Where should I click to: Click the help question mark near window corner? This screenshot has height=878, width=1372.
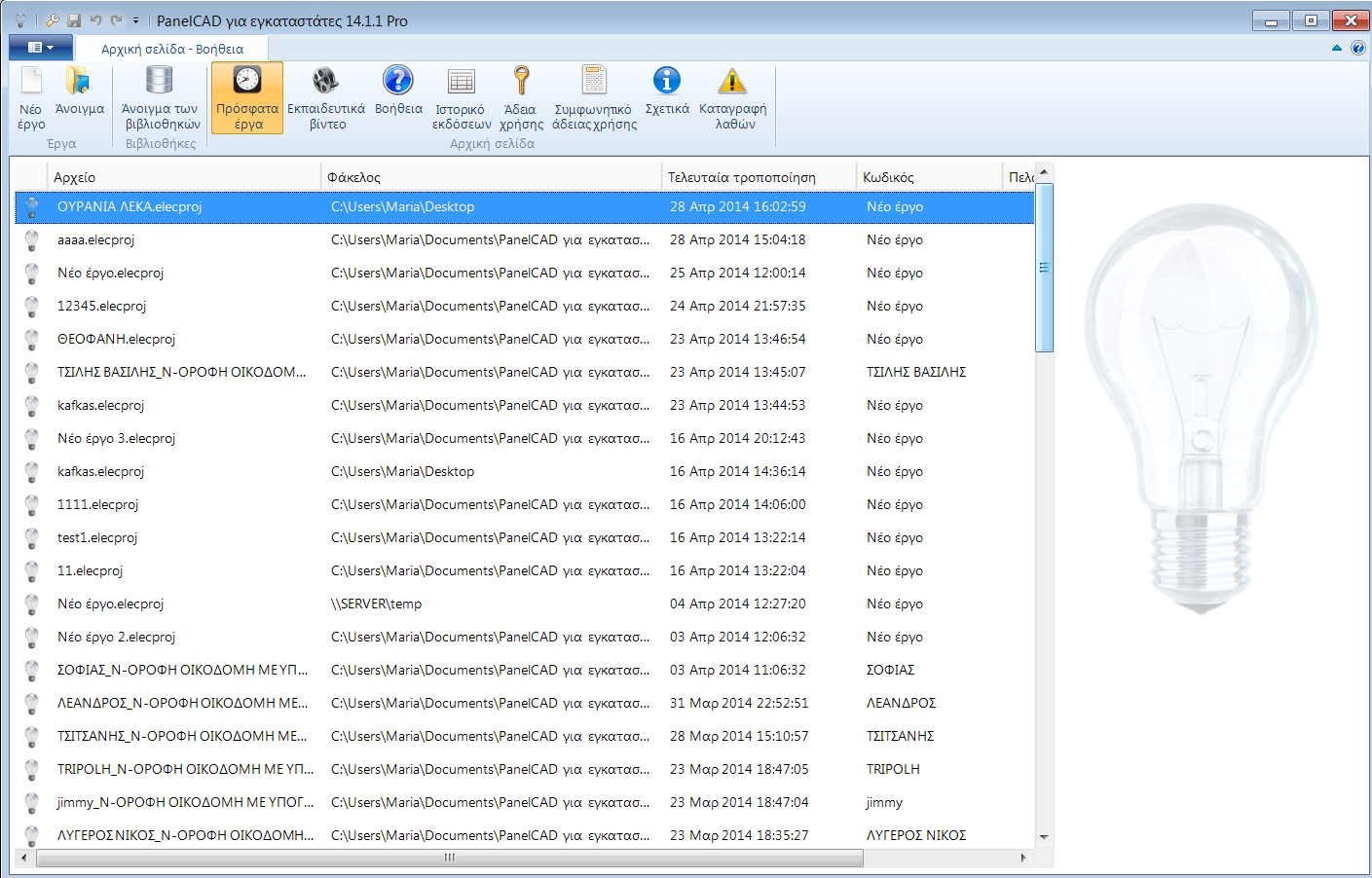pos(1360,47)
